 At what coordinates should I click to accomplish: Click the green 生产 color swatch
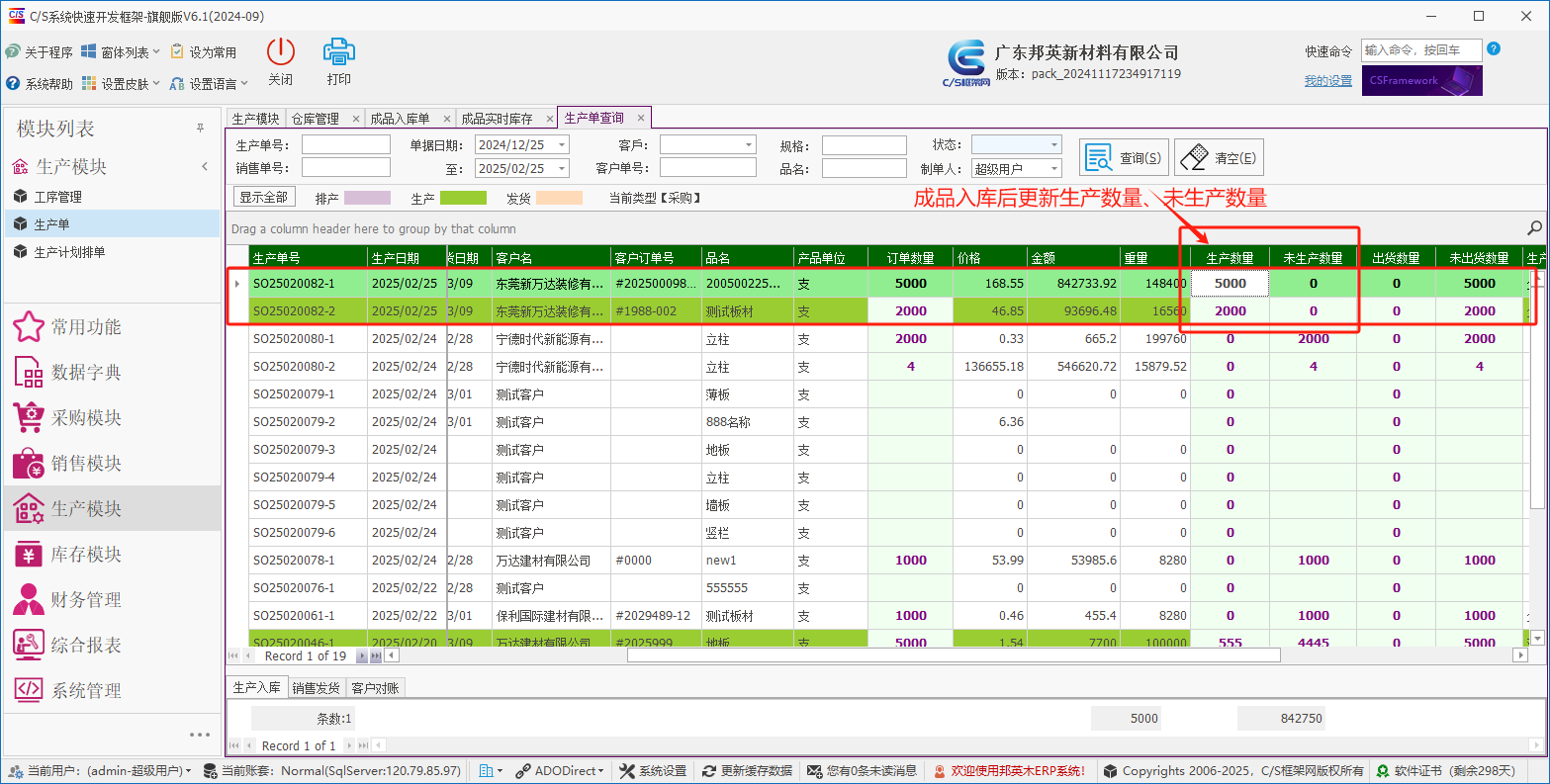[463, 198]
